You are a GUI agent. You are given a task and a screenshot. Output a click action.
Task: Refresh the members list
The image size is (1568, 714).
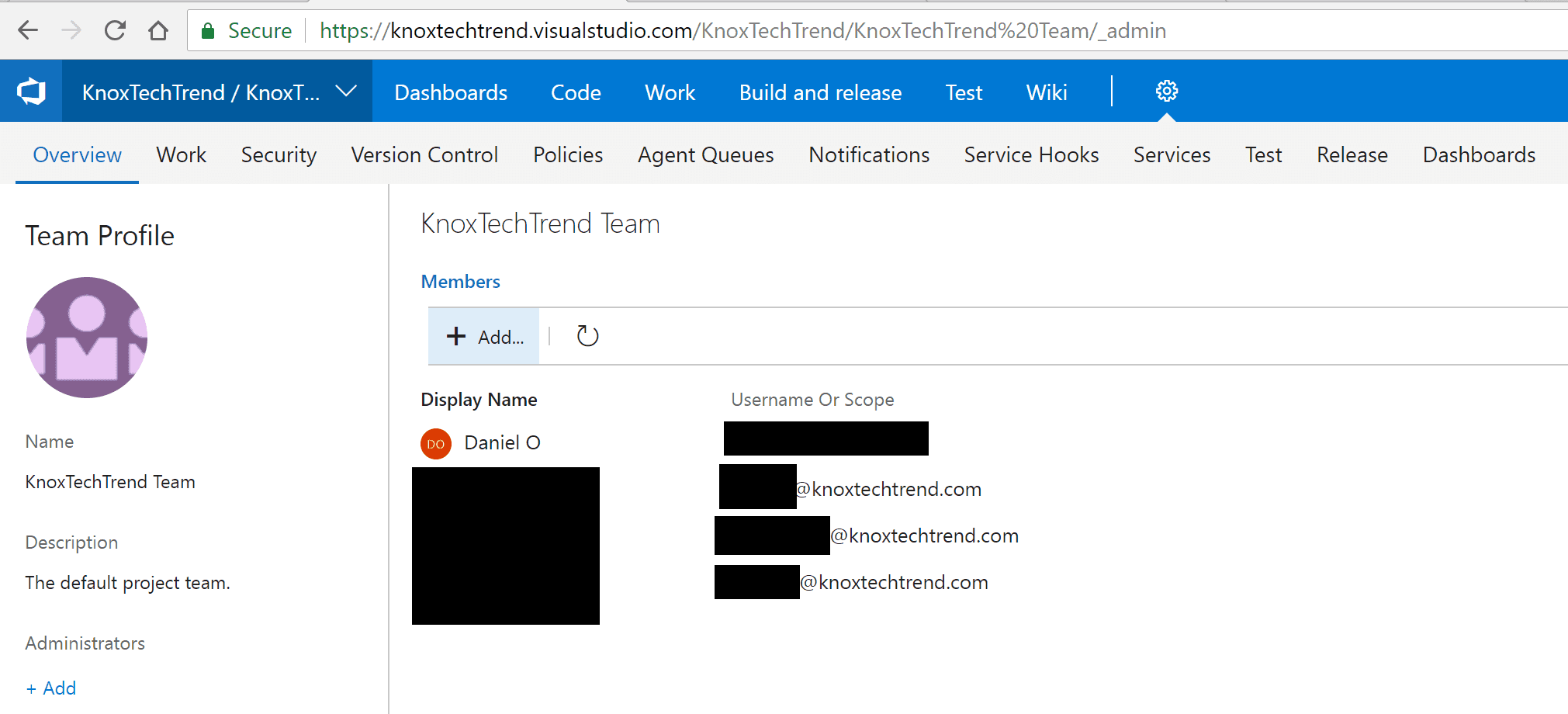(587, 336)
